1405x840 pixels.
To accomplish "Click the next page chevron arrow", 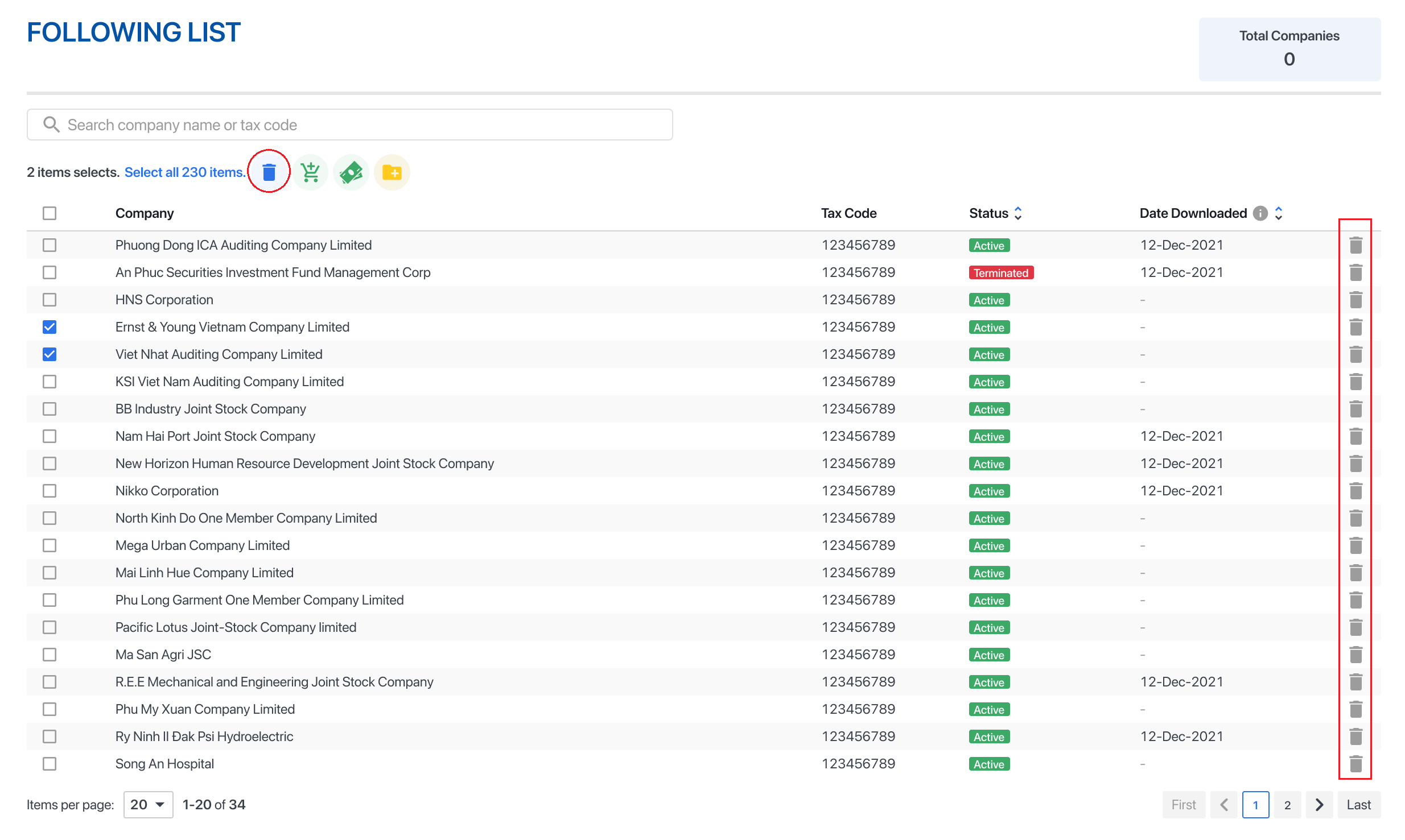I will pyautogui.click(x=1319, y=804).
